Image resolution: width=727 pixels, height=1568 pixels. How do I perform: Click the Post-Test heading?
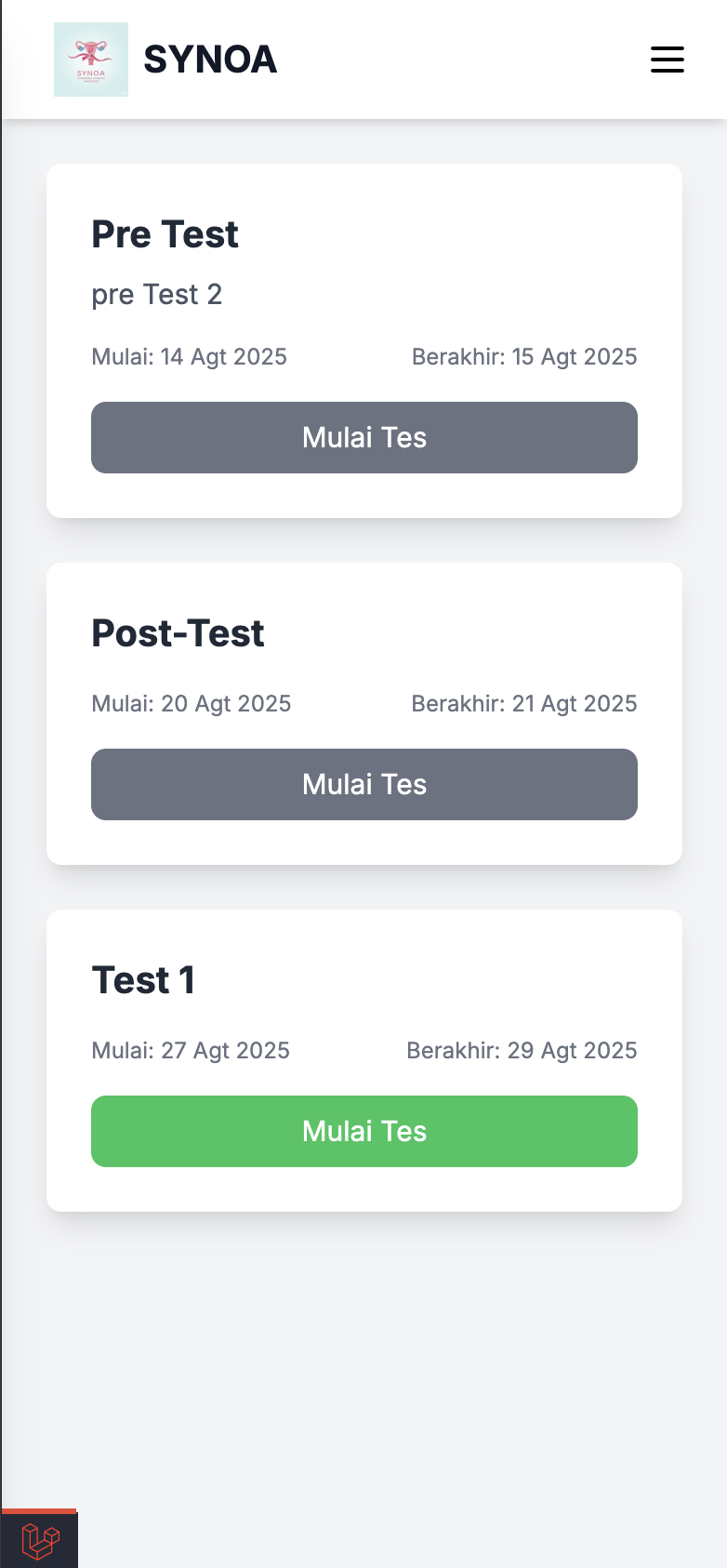178,633
